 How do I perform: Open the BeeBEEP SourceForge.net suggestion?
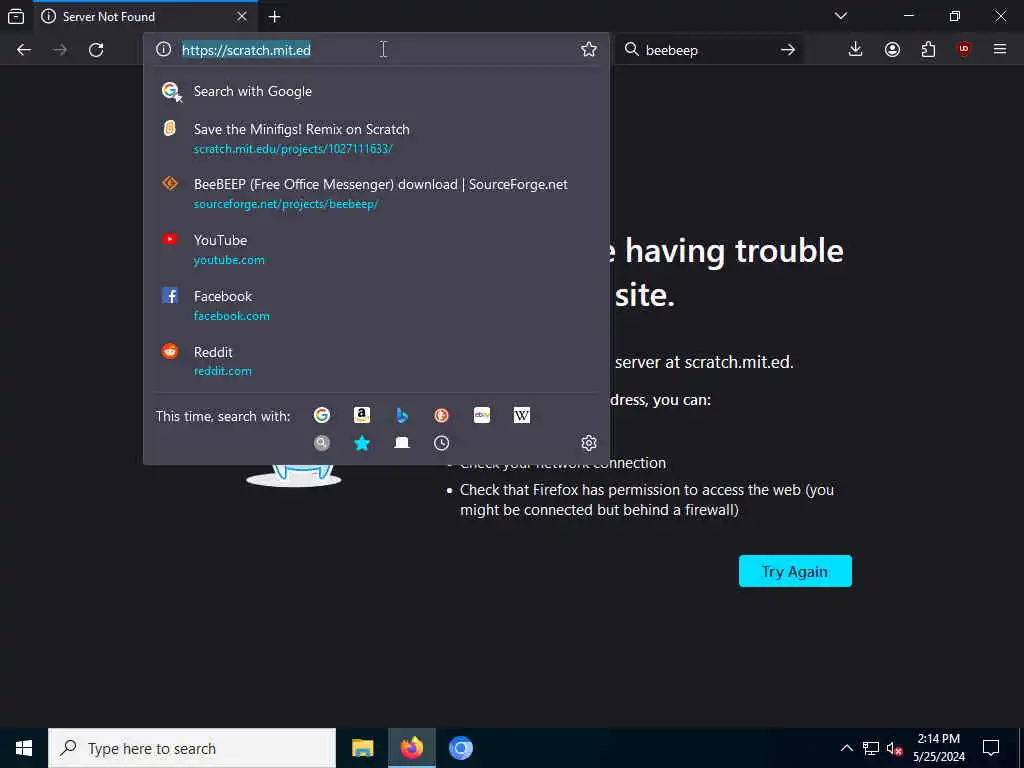pyautogui.click(x=377, y=193)
